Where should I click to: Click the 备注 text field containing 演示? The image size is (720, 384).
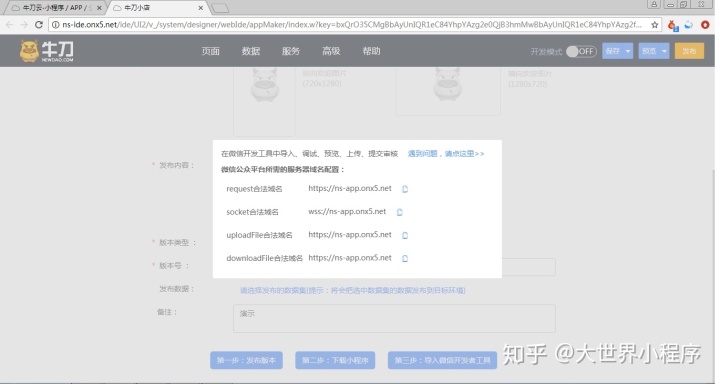(x=394, y=318)
